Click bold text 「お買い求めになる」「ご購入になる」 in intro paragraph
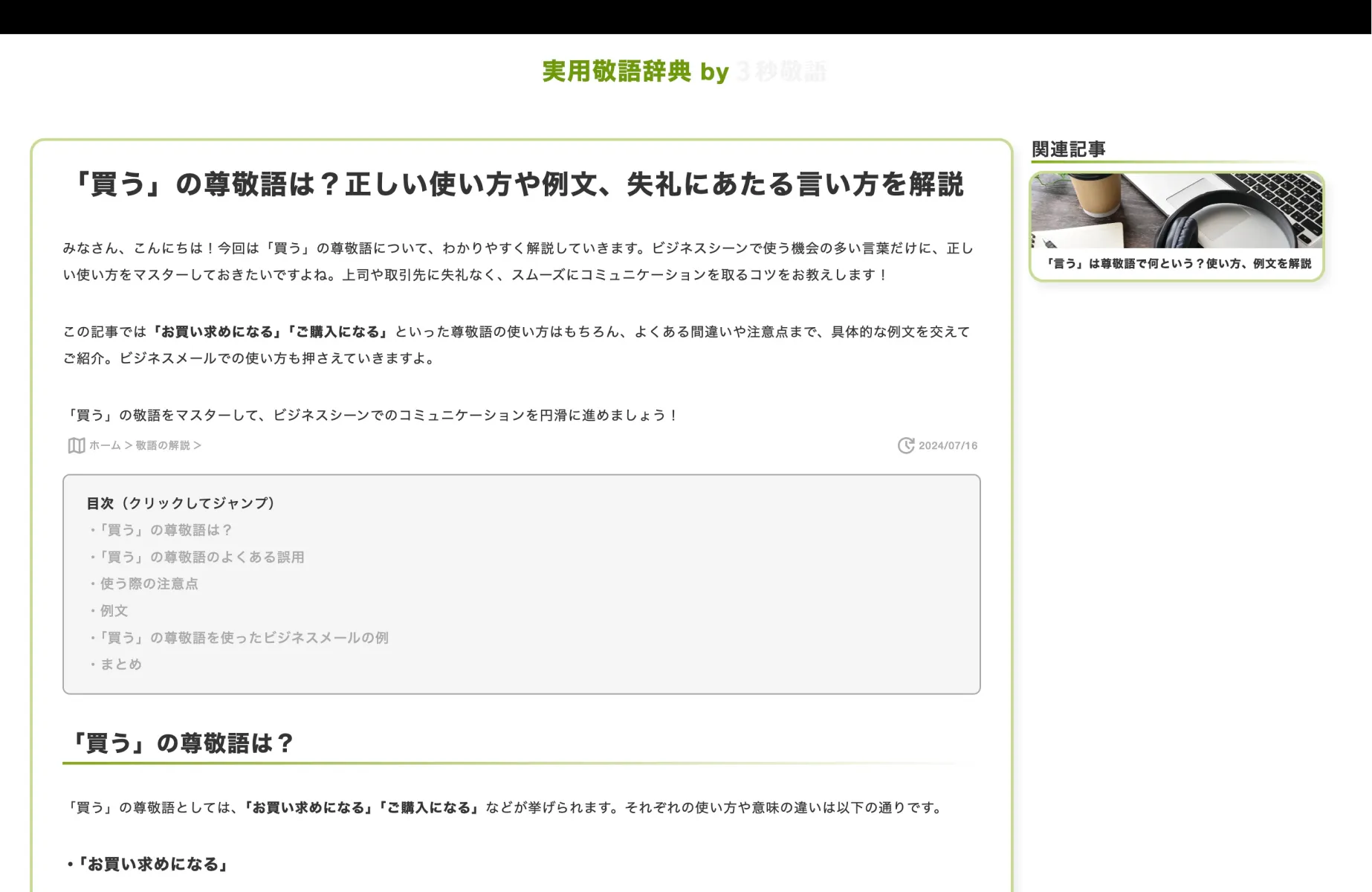The image size is (1372, 892). pos(271,332)
